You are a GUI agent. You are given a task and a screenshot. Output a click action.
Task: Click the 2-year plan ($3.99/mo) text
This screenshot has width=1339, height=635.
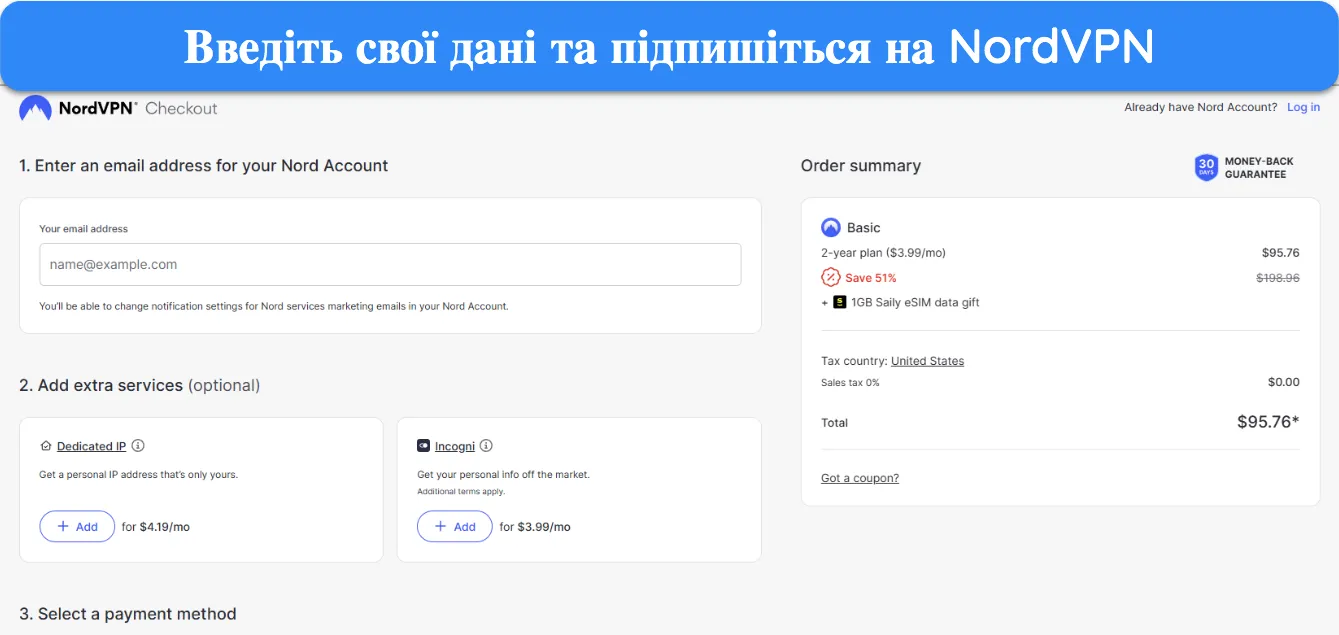[x=883, y=253]
